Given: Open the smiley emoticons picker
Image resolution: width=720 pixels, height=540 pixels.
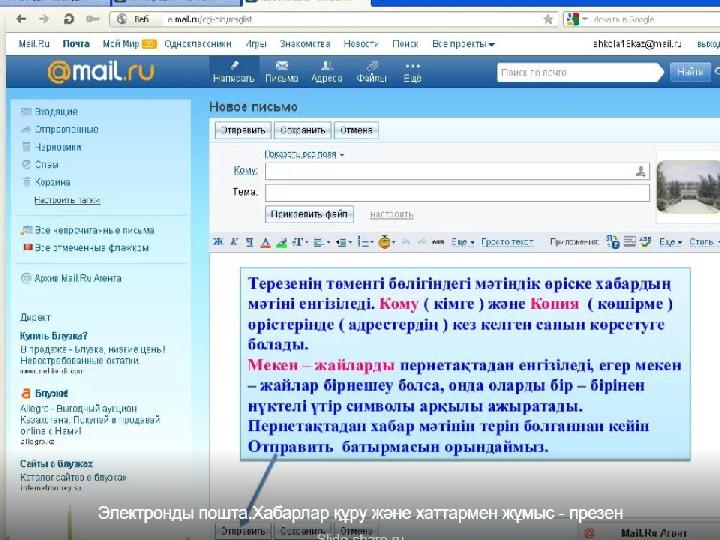Looking at the screenshot, I should (x=386, y=242).
